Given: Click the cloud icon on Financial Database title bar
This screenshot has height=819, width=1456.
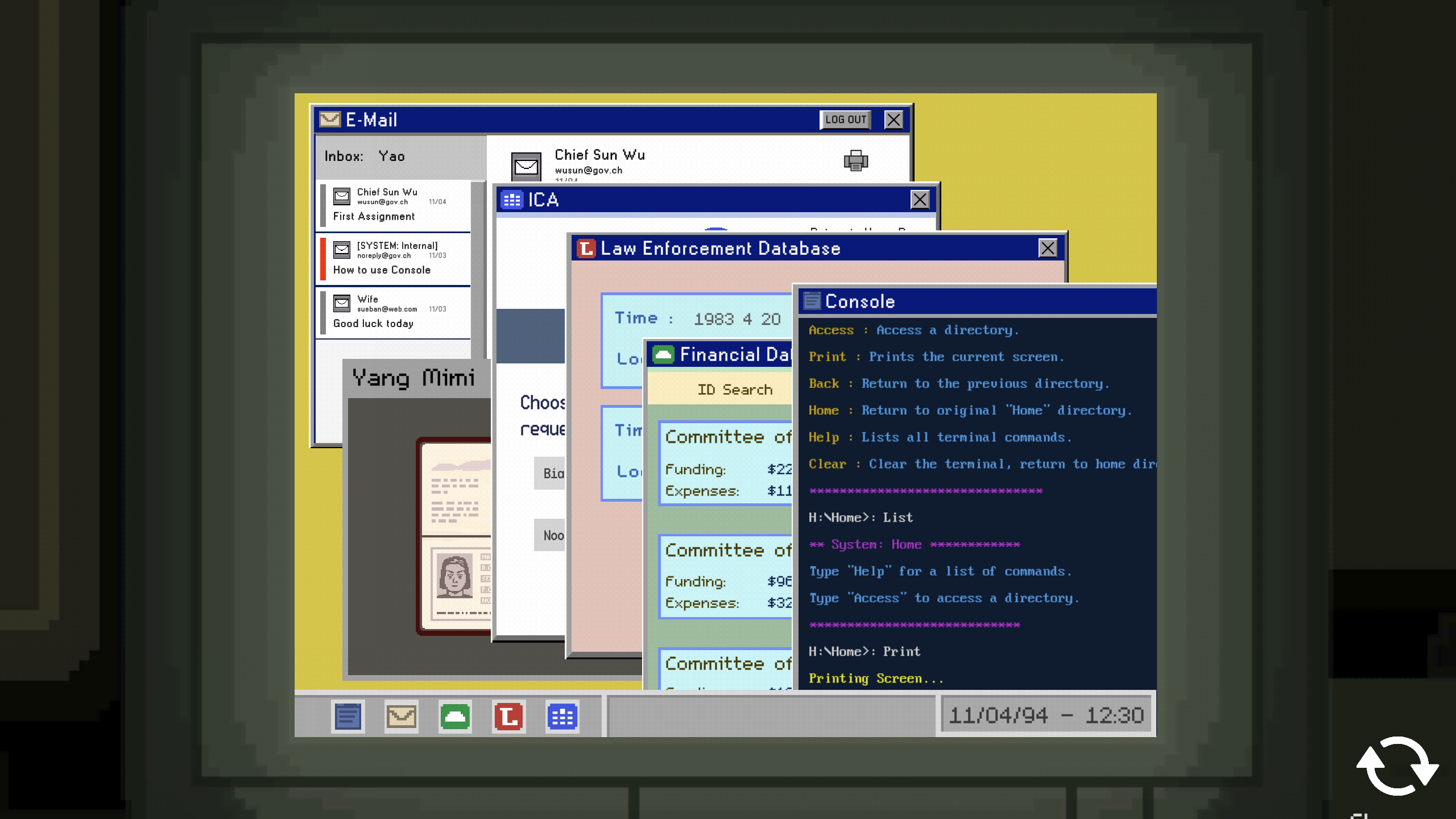Looking at the screenshot, I should coord(664,354).
